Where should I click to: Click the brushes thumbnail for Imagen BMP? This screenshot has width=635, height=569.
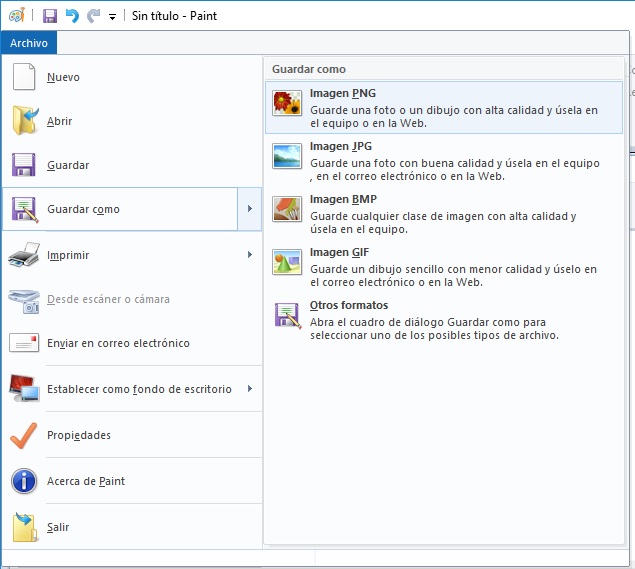pos(287,209)
